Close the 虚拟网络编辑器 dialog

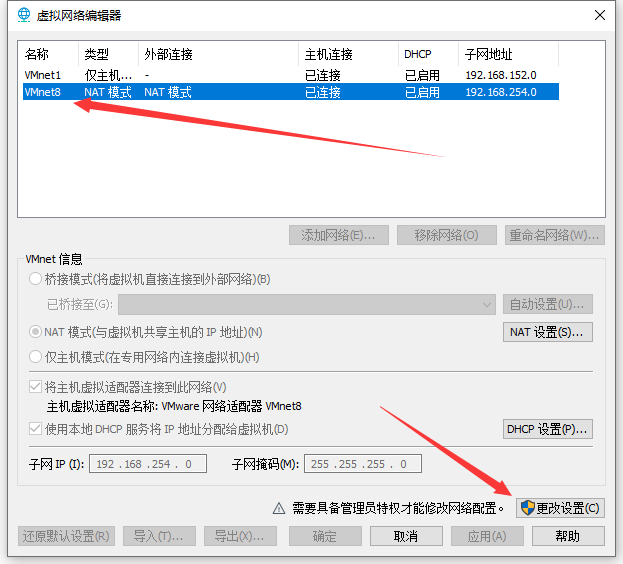point(600,15)
